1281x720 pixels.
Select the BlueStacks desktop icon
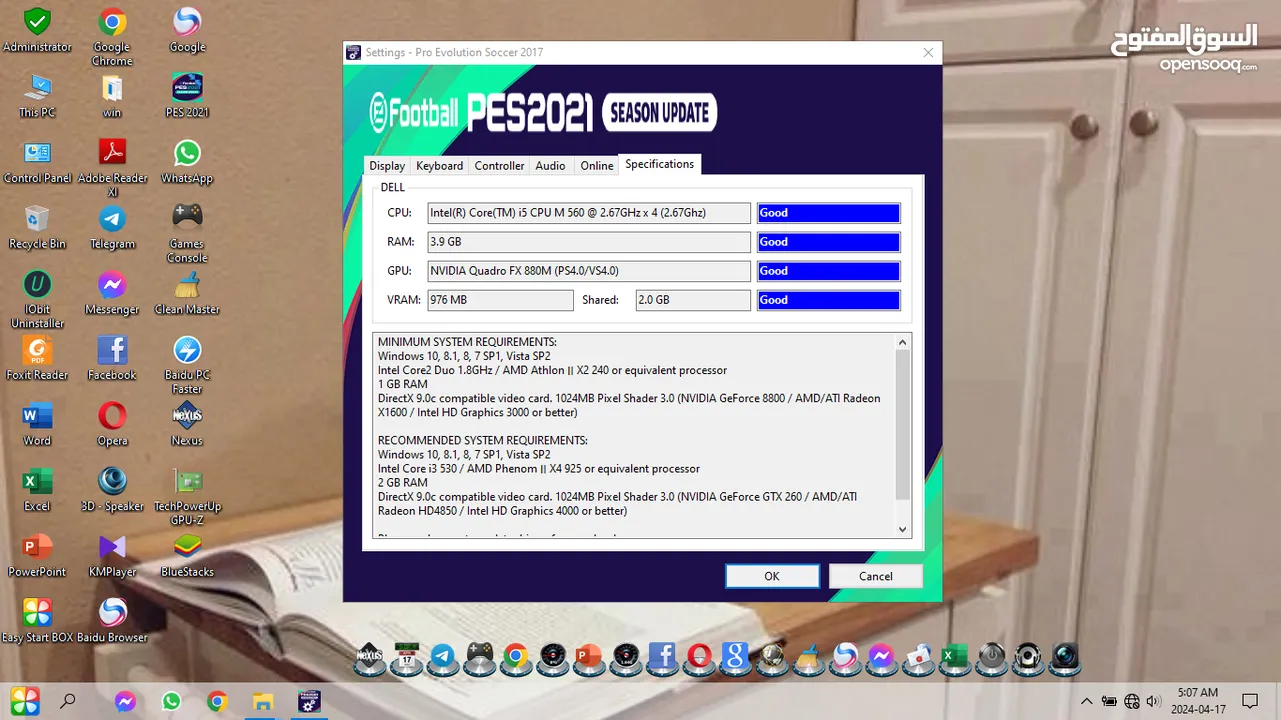tap(187, 555)
